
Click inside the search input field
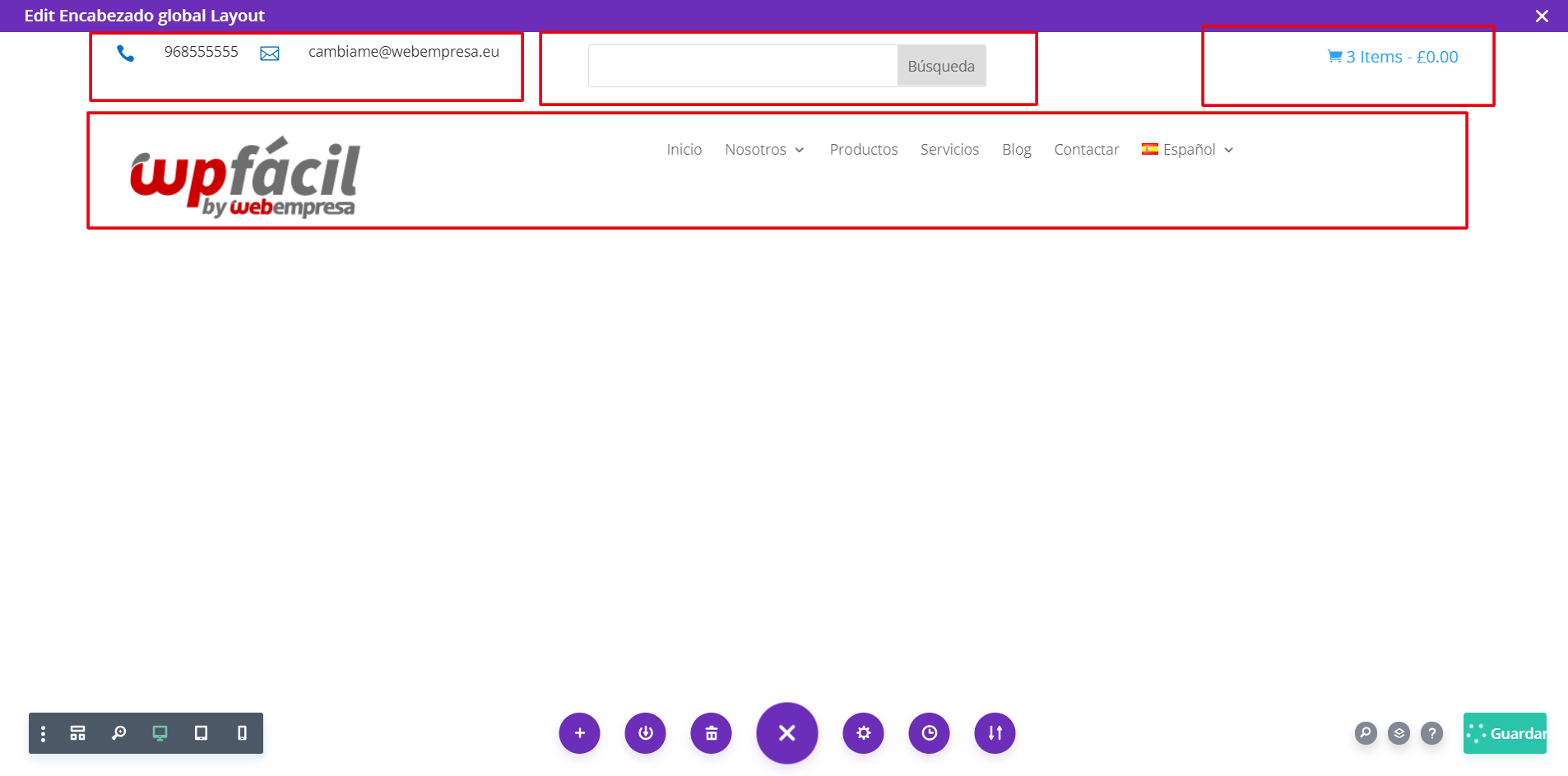[x=743, y=66]
